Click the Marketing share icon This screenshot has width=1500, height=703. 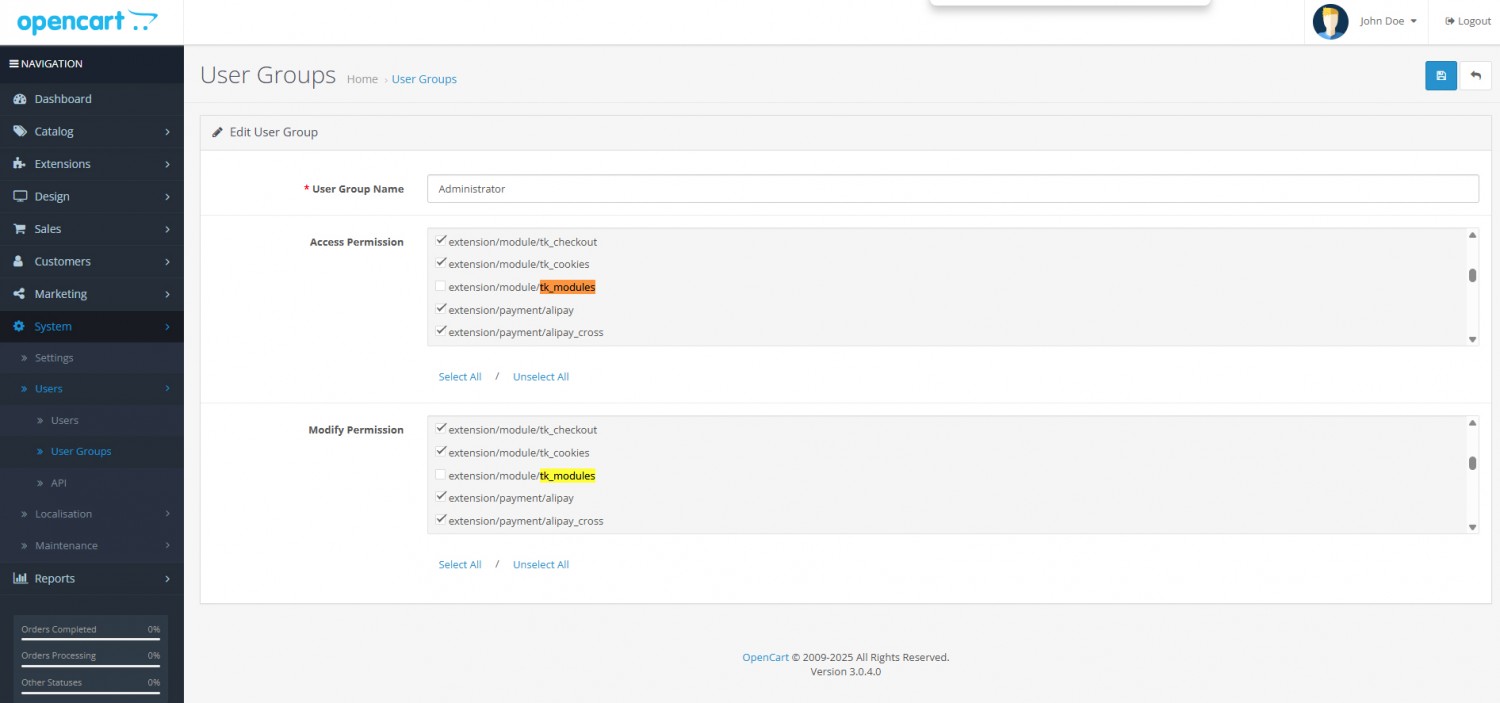[19, 294]
